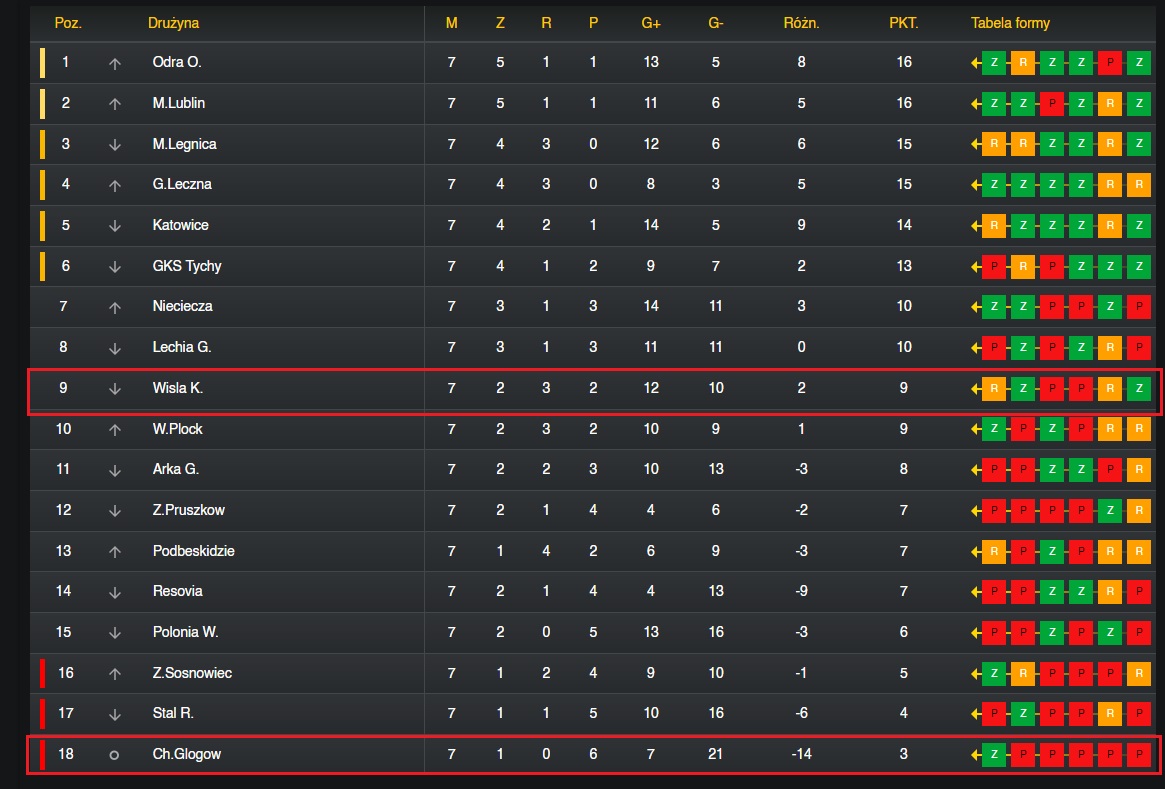This screenshot has height=789, width=1165.
Task: Open the GKS Tychy team link
Action: tap(187, 266)
